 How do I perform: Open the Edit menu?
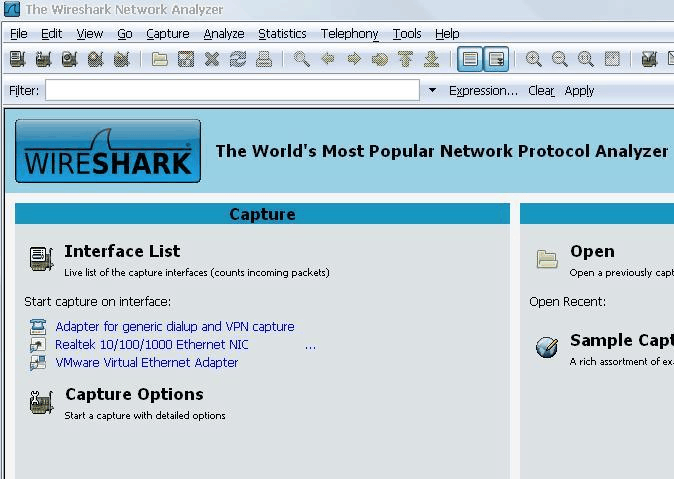52,34
